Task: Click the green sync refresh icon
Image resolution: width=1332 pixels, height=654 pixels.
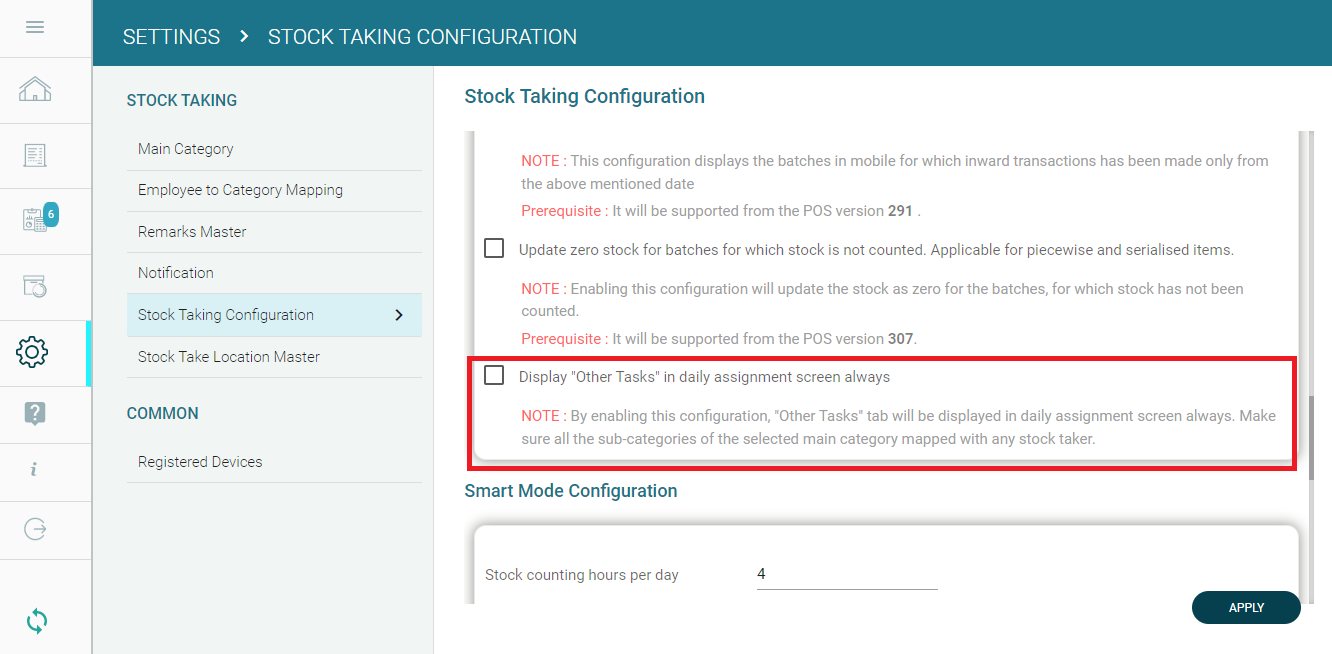Action: tap(36, 621)
